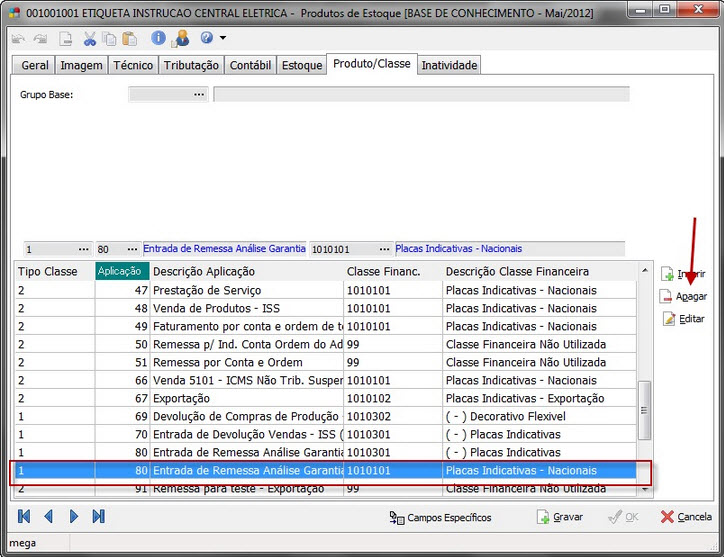This screenshot has height=557, width=724.
Task: Click the Apagar button
Action: pos(683,296)
